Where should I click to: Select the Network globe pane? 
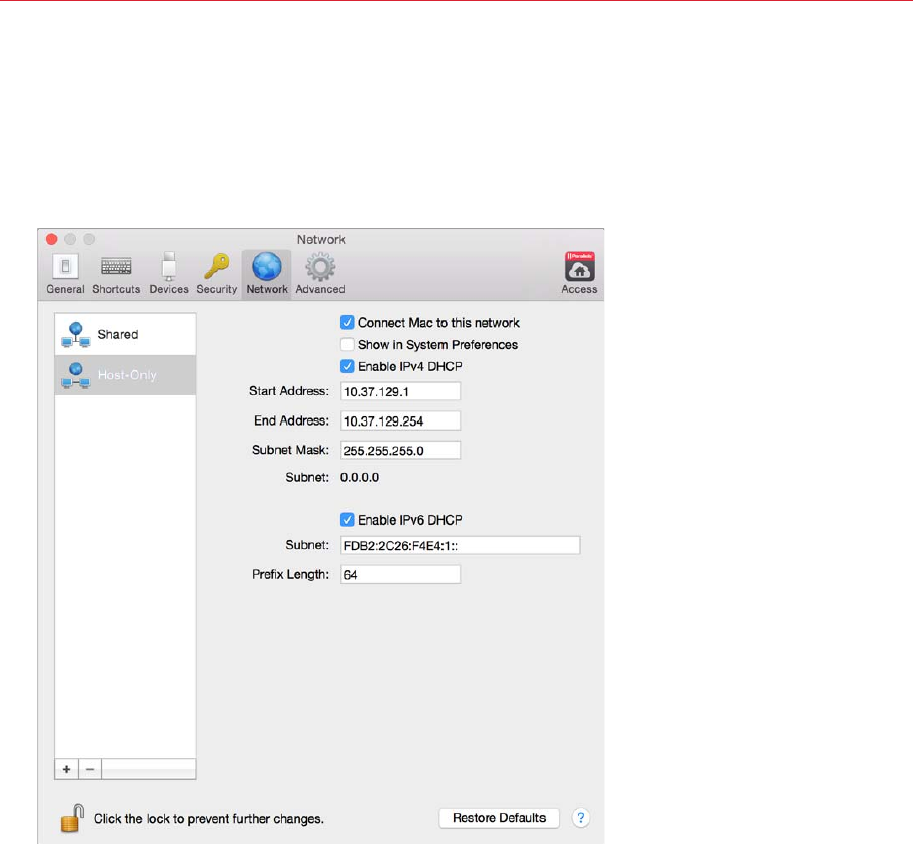[x=267, y=274]
